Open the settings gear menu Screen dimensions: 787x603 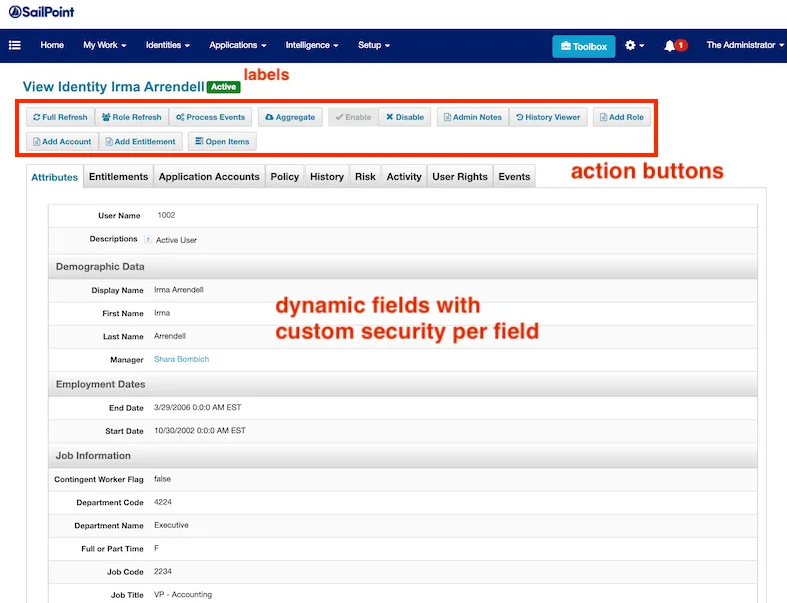(633, 46)
